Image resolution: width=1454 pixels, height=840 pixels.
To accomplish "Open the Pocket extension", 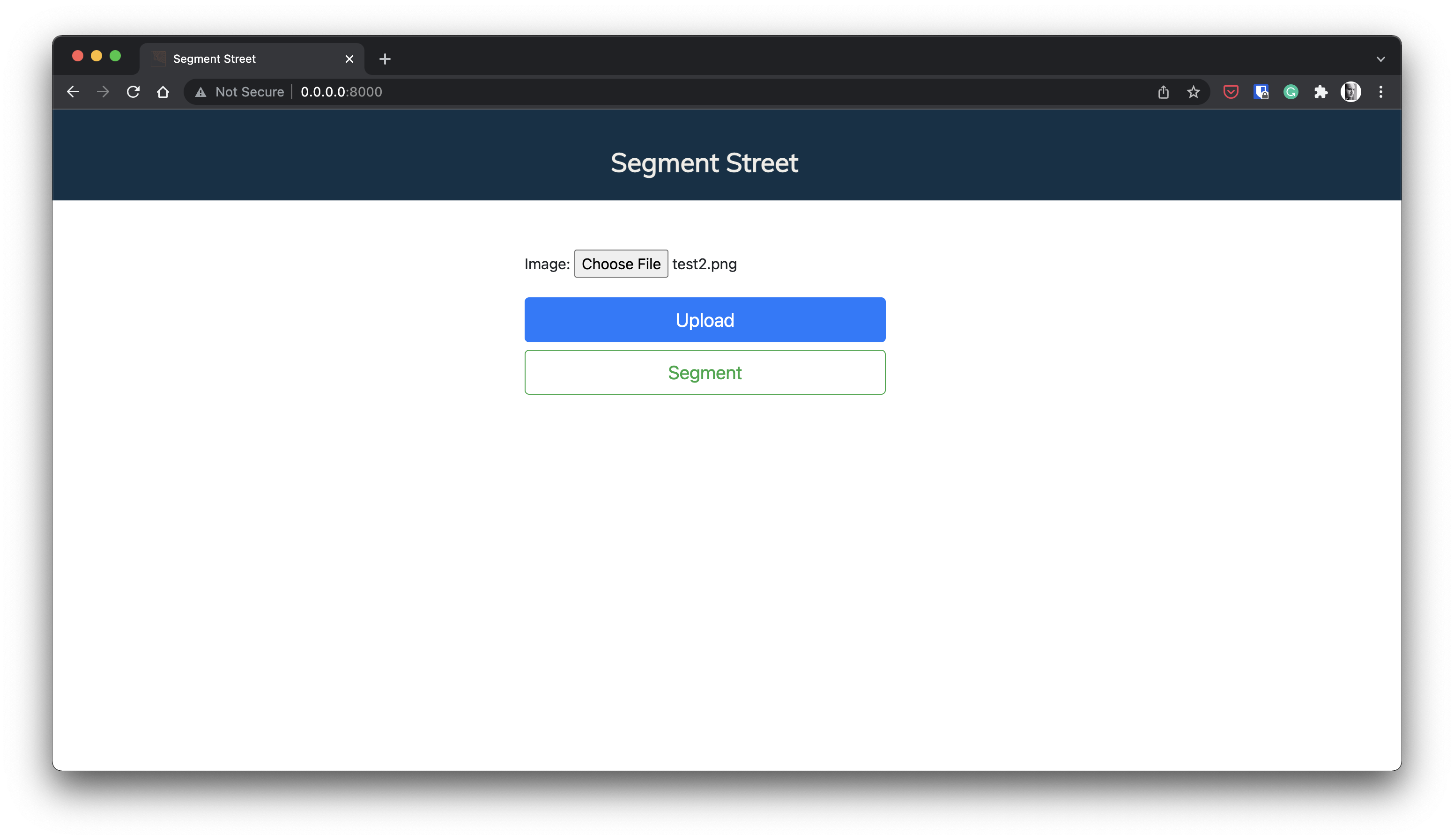I will coord(1231,92).
